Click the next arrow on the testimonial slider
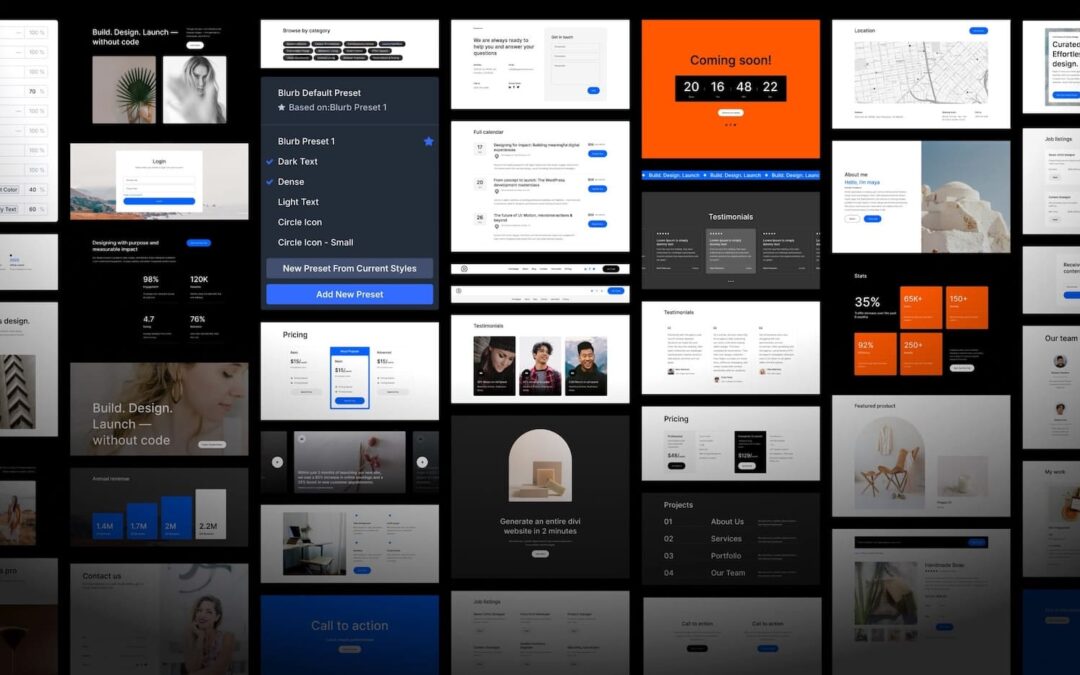Image resolution: width=1080 pixels, height=675 pixels. (x=422, y=462)
